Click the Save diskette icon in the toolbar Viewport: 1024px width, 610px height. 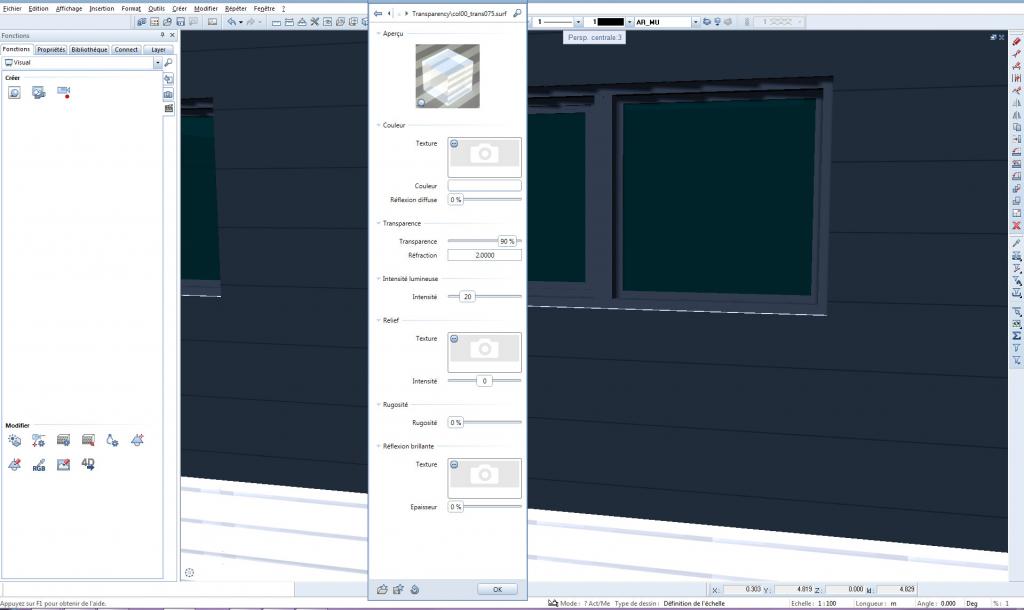181,22
